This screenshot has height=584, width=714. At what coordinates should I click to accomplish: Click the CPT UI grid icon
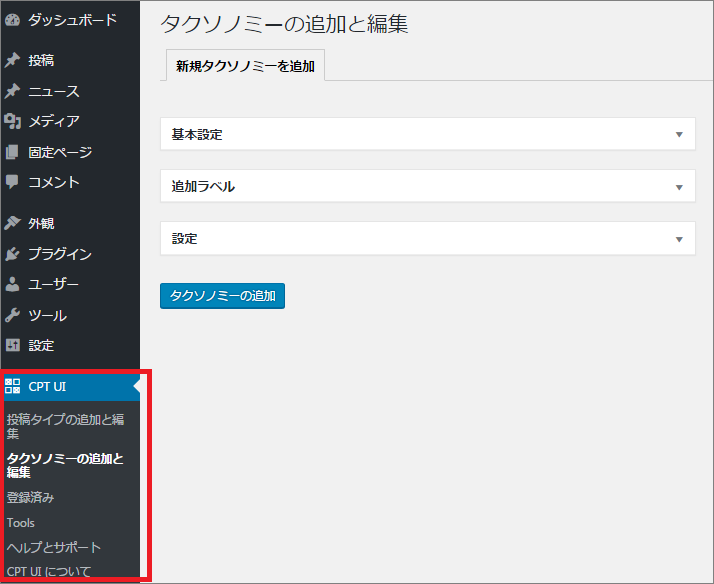pyautogui.click(x=12, y=386)
